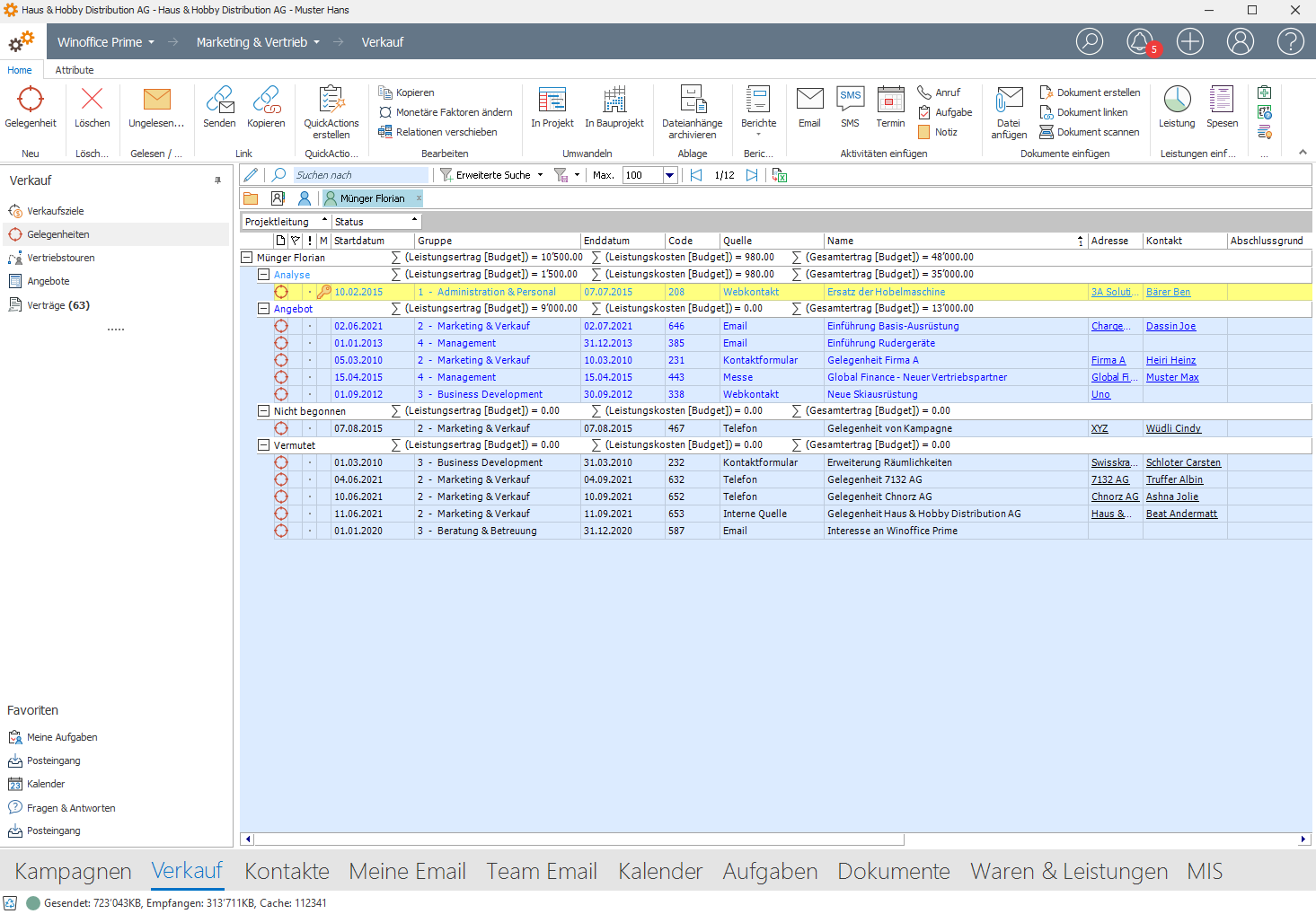Go to the next page arrow beside 1/12
This screenshot has height=914, width=1316.
(x=752, y=175)
